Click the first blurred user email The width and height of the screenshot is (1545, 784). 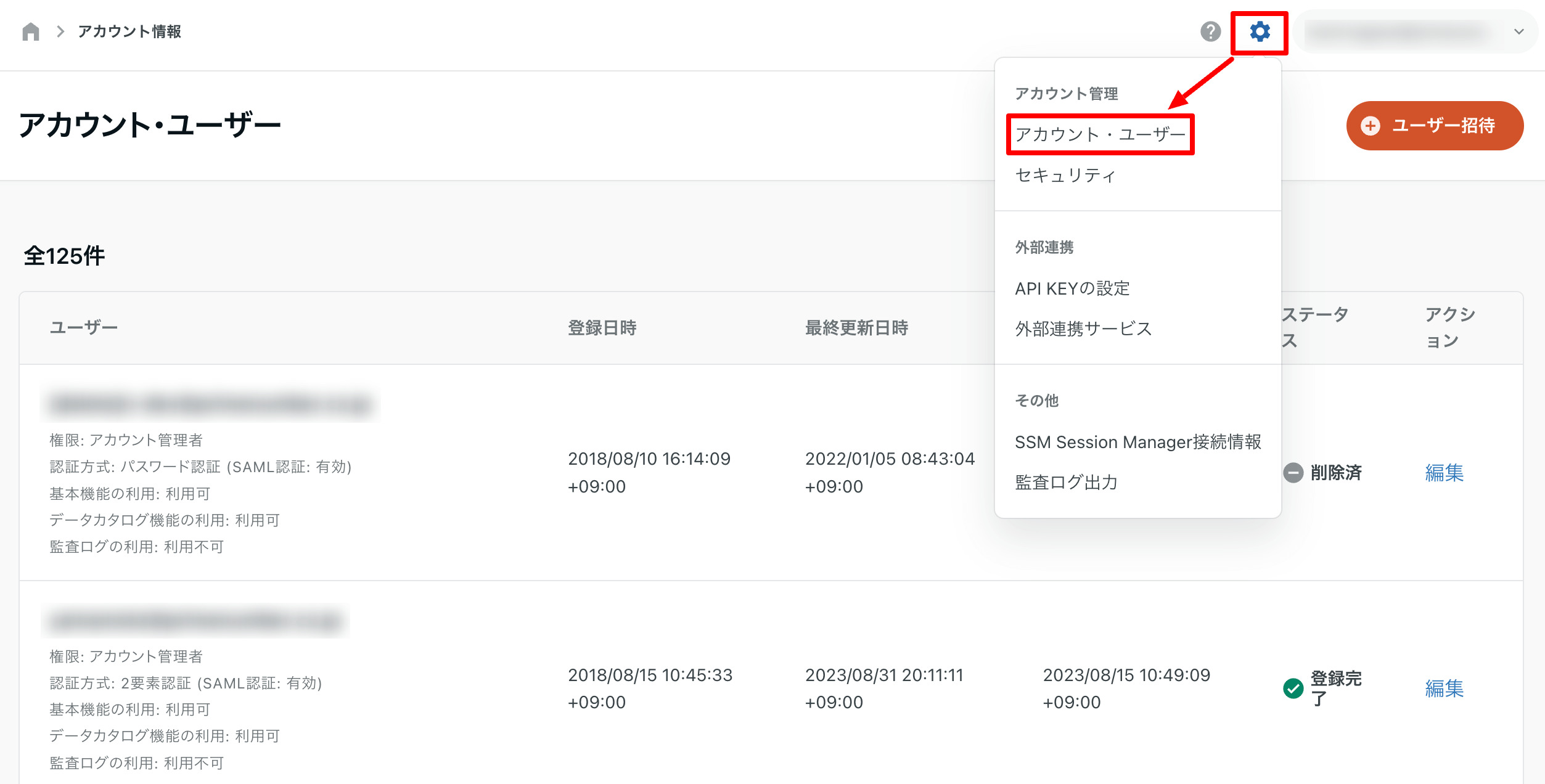(x=210, y=405)
